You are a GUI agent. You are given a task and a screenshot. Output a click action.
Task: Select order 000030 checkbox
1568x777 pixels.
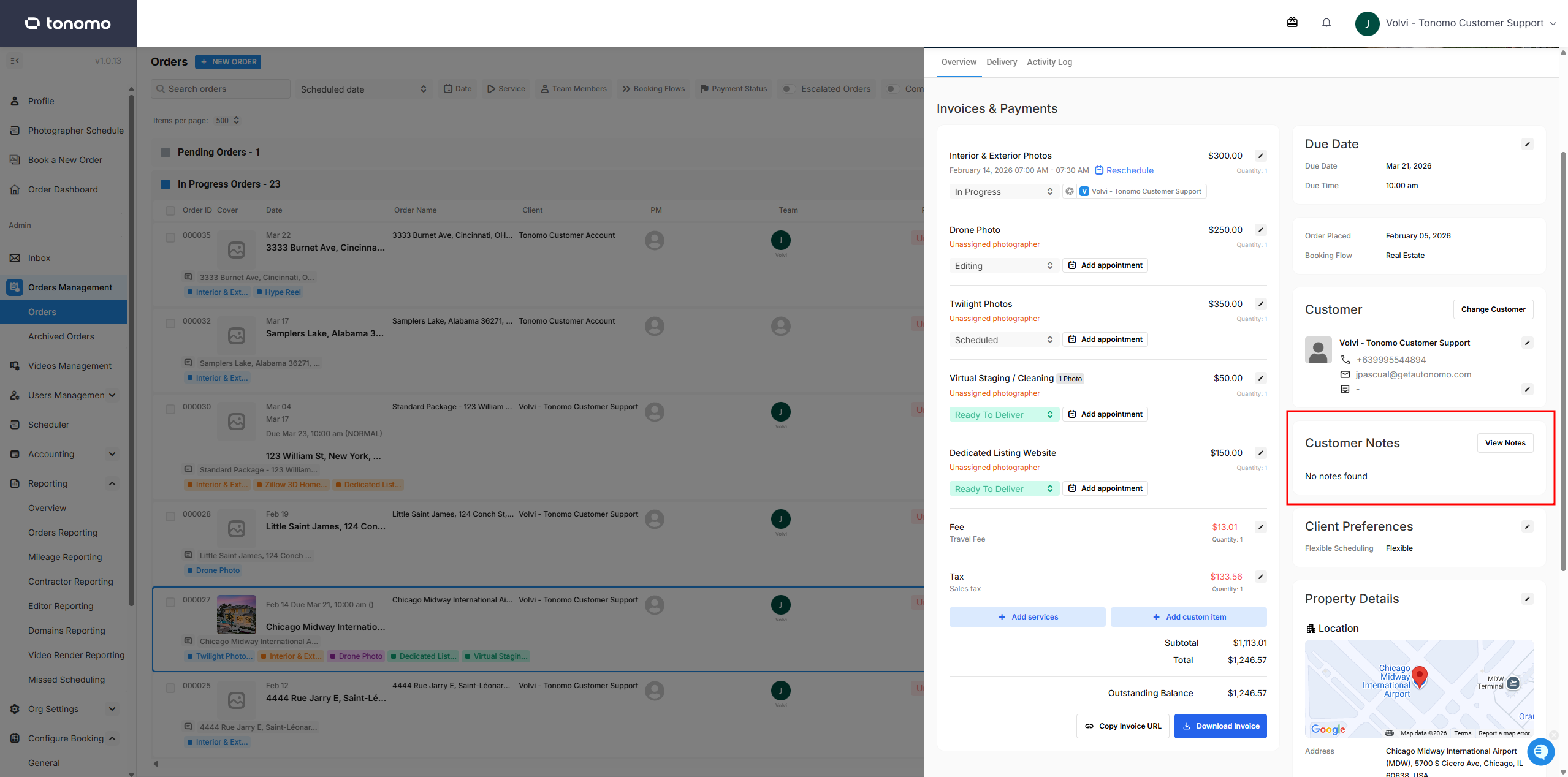pos(170,409)
